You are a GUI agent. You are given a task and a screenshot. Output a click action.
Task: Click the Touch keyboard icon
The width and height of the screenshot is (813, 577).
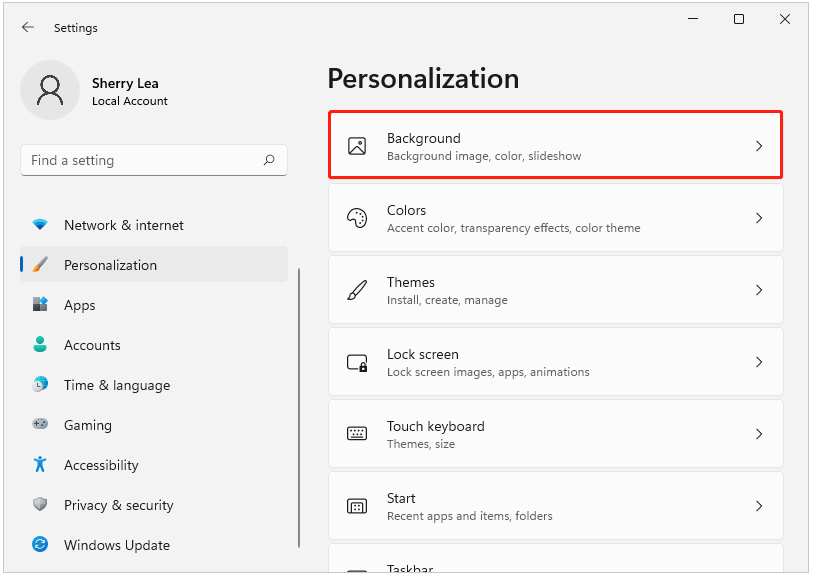357,433
